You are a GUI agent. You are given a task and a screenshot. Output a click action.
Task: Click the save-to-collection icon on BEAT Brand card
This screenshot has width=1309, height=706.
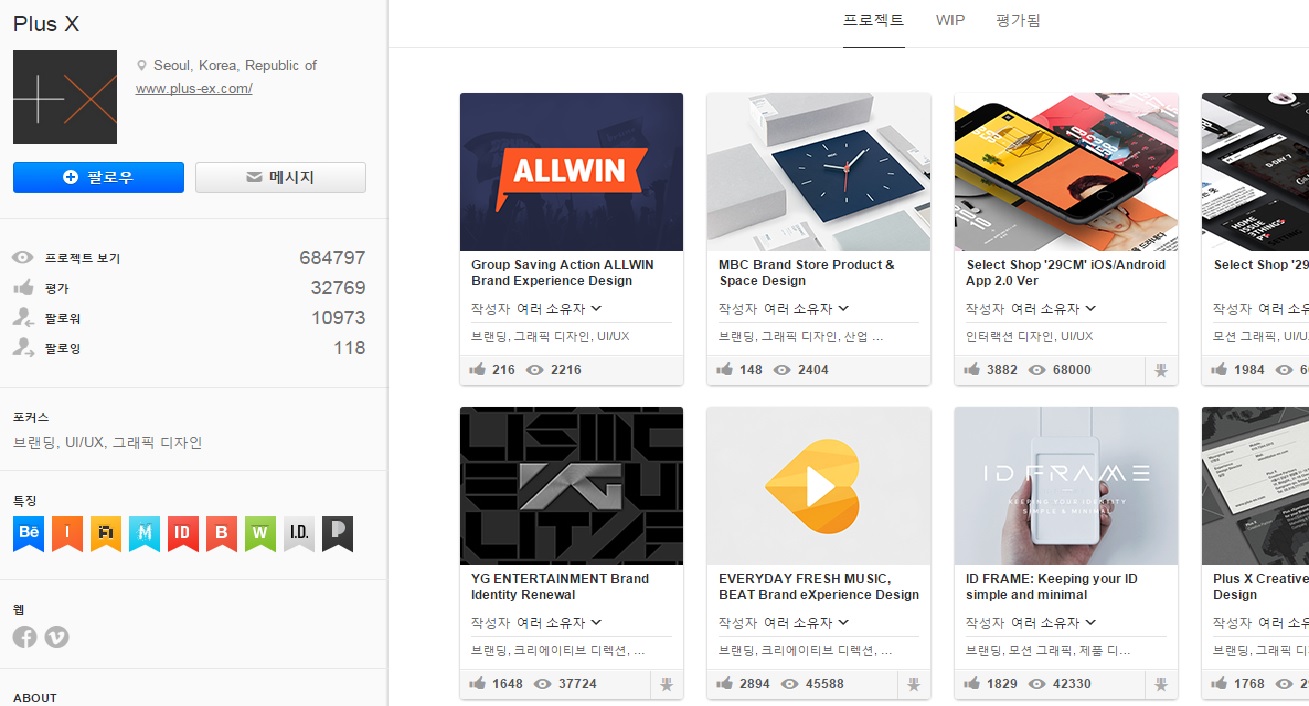[x=914, y=684]
